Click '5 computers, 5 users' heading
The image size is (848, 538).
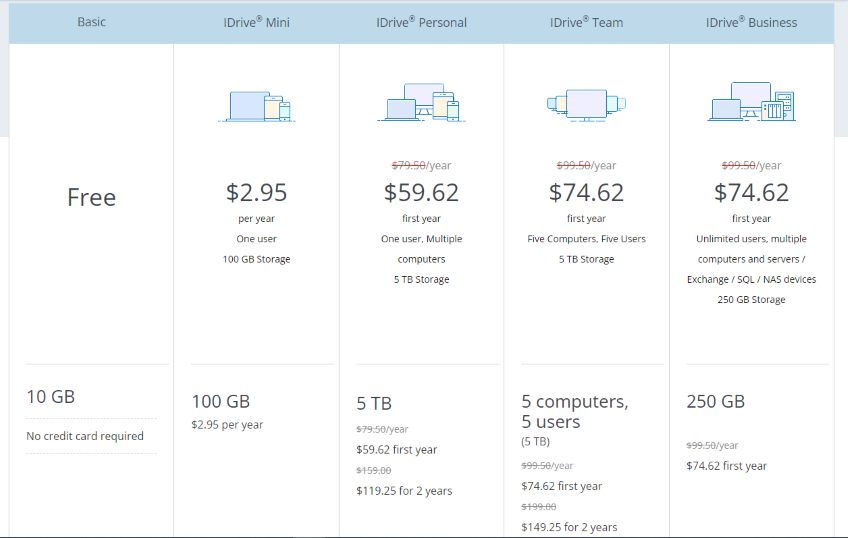tap(575, 411)
